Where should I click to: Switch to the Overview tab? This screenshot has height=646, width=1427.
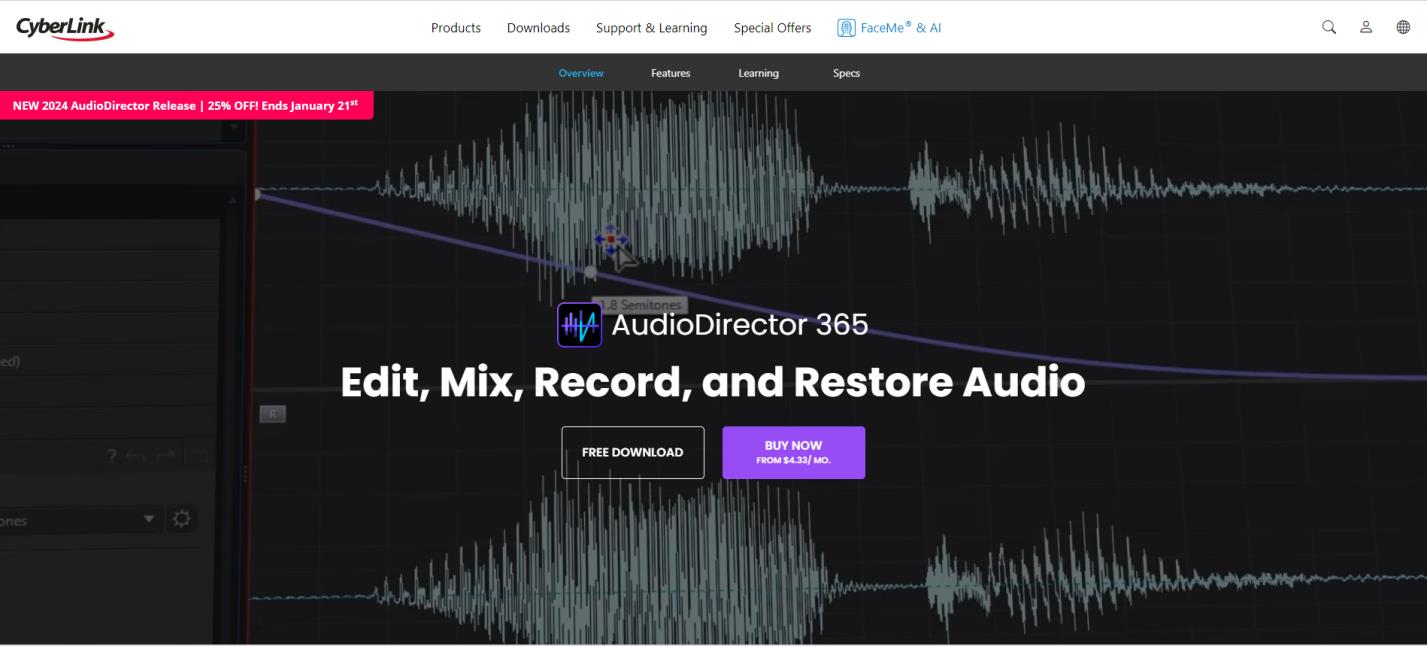click(581, 73)
